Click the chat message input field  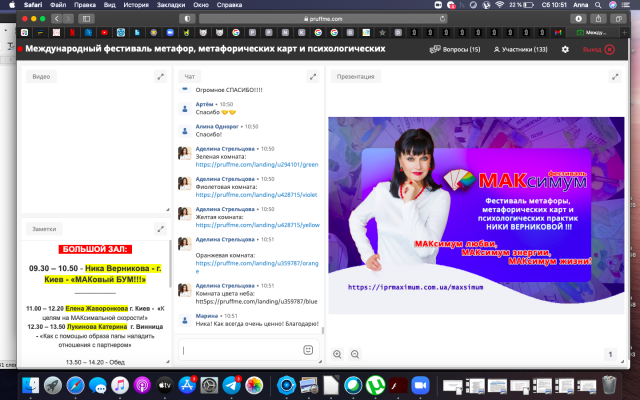238,350
